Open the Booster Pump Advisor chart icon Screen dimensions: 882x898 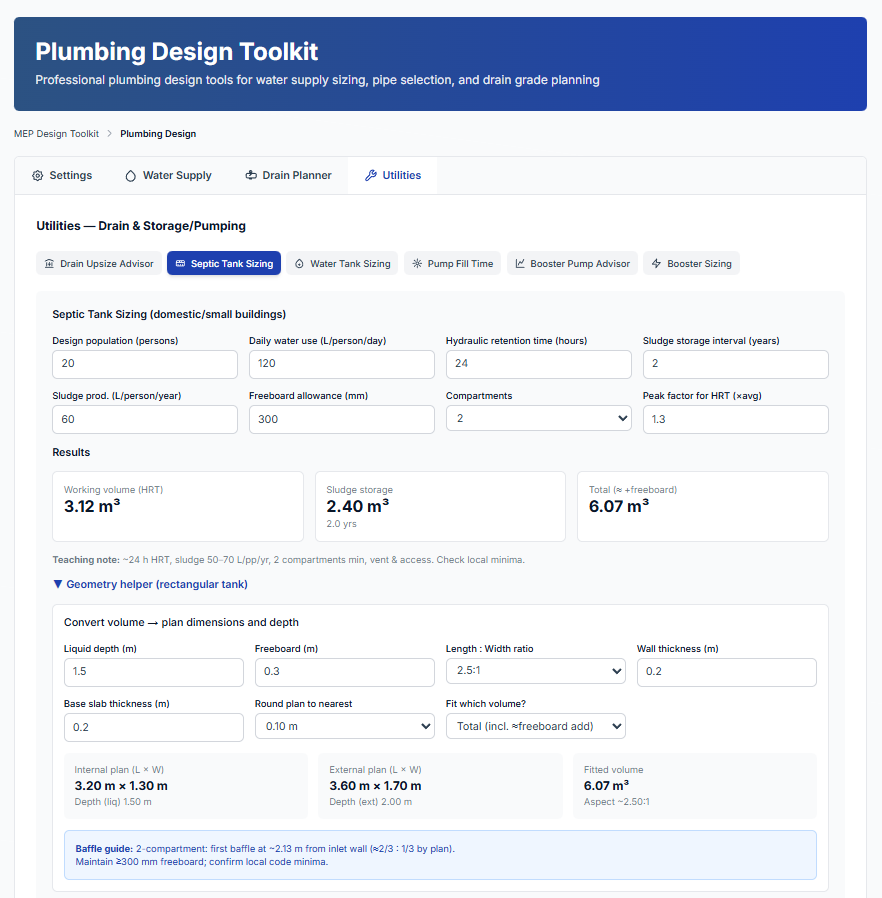pyautogui.click(x=520, y=264)
